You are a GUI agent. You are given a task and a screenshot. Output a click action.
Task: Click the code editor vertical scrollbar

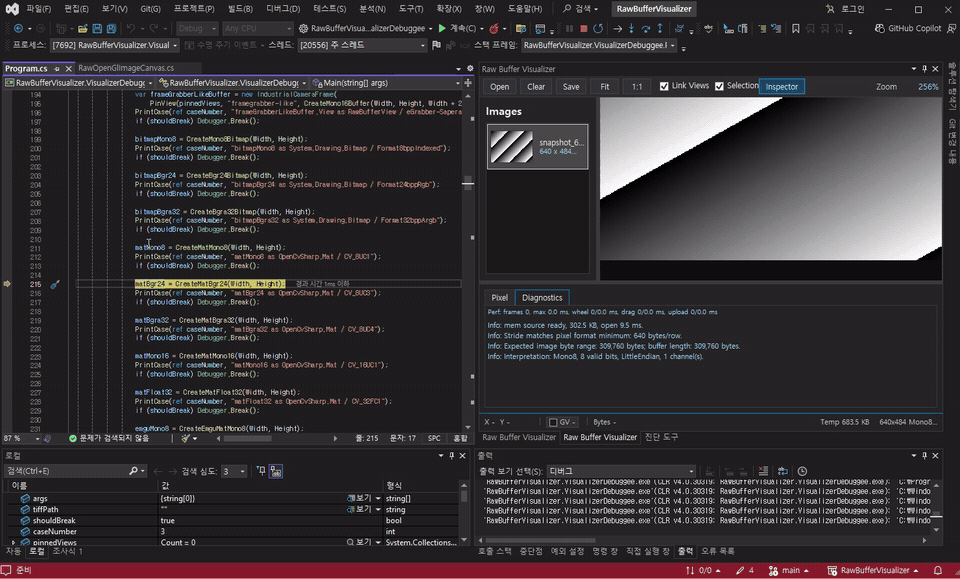tap(468, 260)
